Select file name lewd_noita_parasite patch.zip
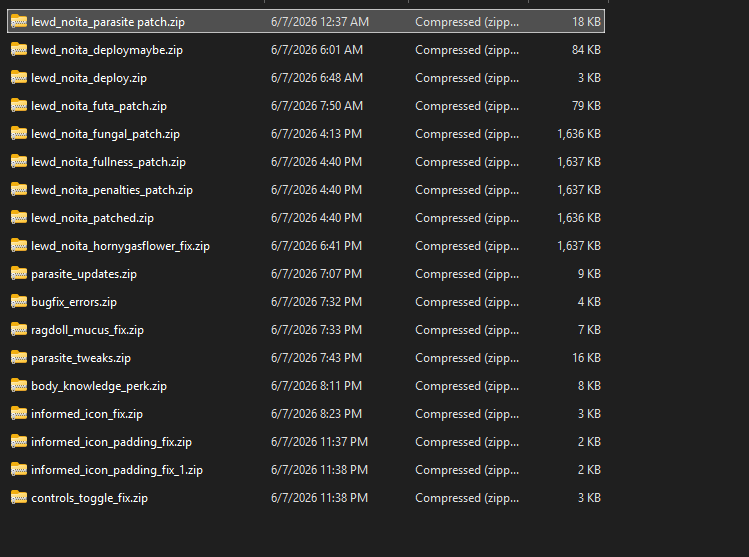 (108, 22)
